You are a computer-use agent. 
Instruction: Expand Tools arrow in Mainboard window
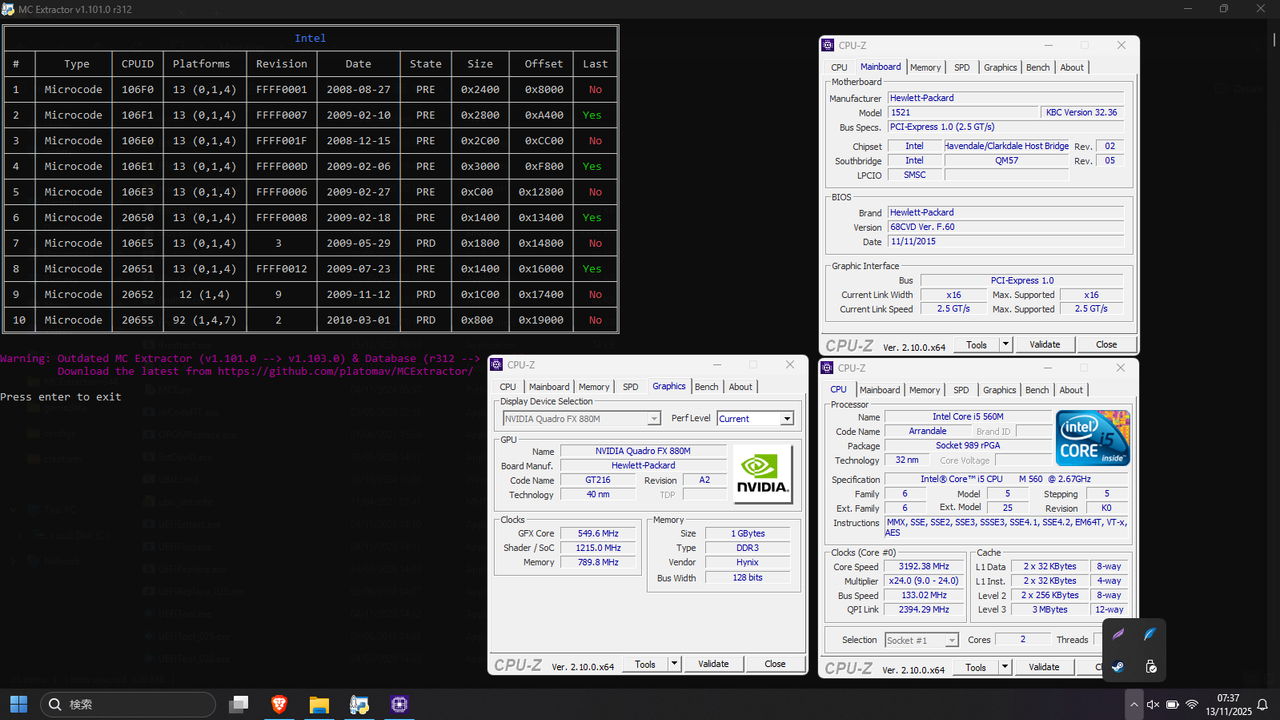pos(1005,345)
